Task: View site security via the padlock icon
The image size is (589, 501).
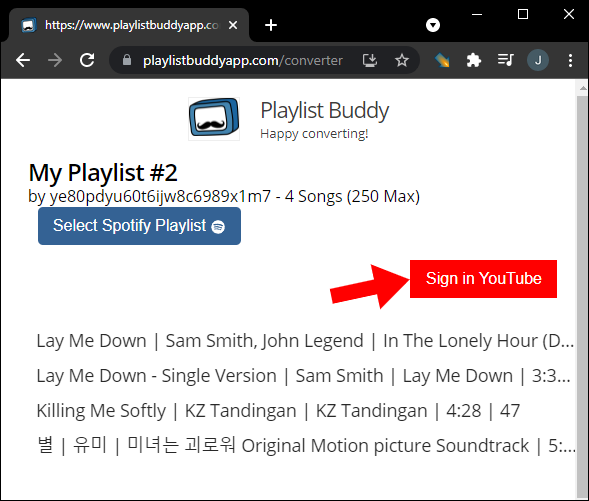Action: click(x=127, y=60)
